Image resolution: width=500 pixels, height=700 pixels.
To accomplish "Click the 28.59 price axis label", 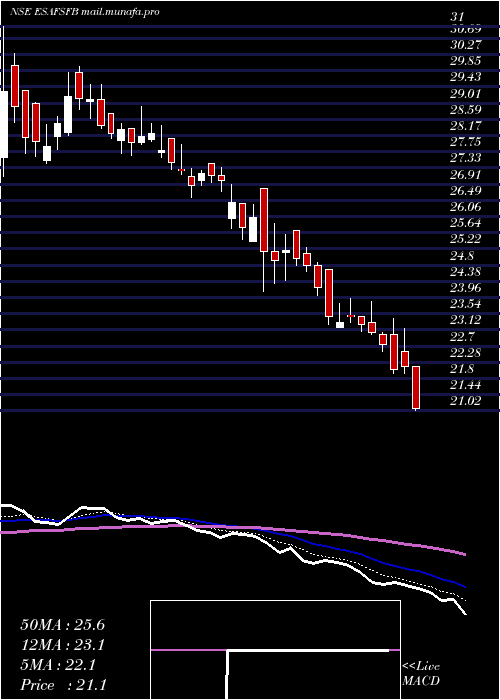I will (466, 109).
